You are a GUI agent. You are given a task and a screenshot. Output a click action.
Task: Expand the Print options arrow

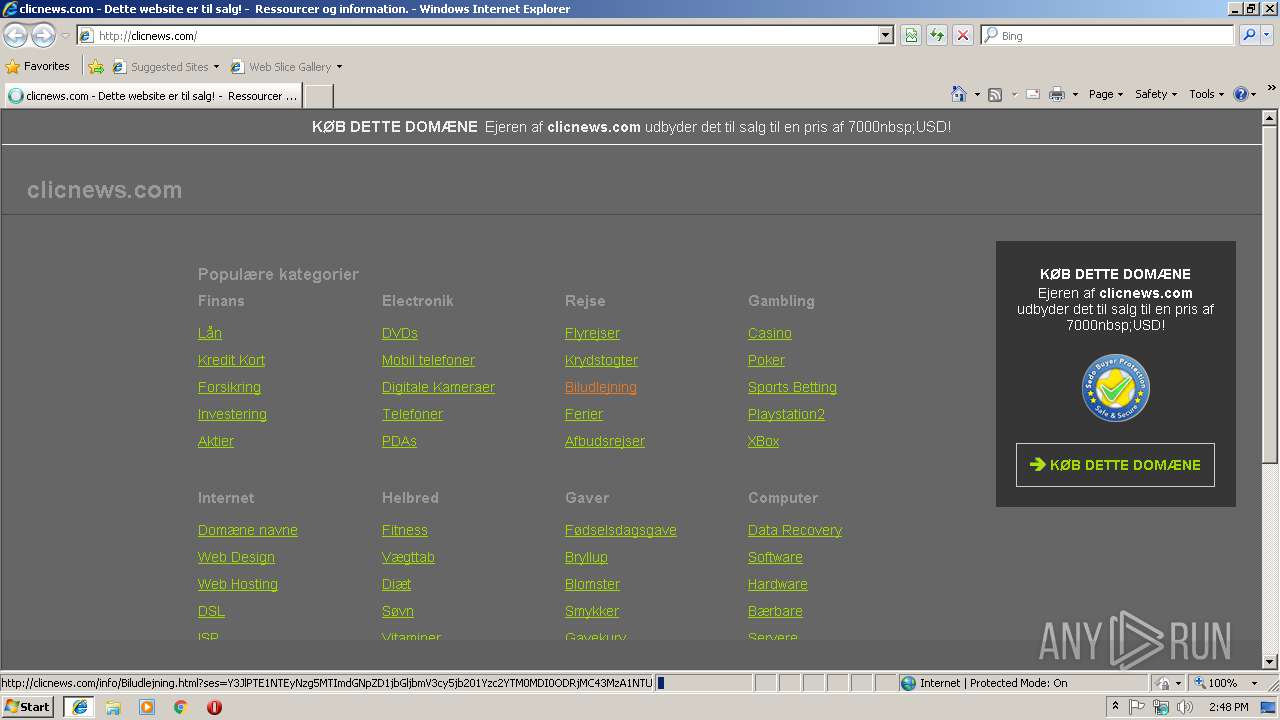pyautogui.click(x=1075, y=94)
